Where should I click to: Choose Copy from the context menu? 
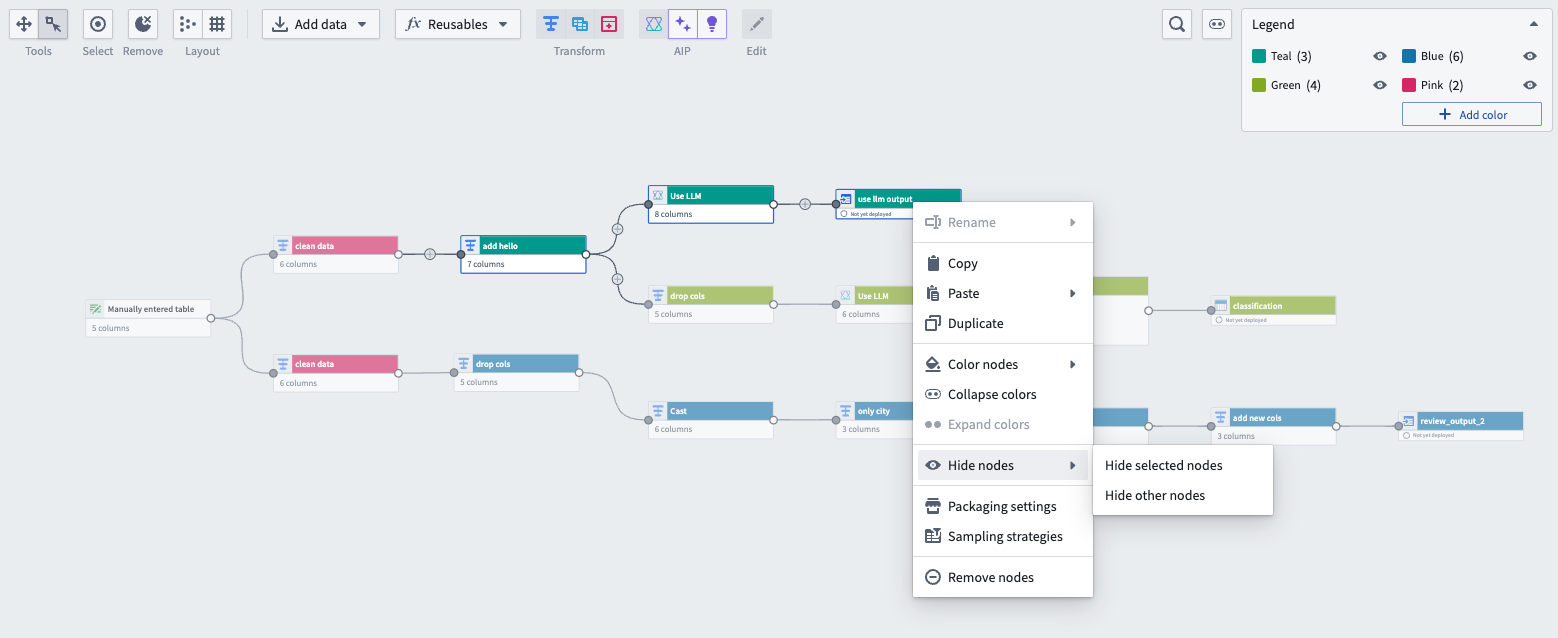tap(1003, 263)
